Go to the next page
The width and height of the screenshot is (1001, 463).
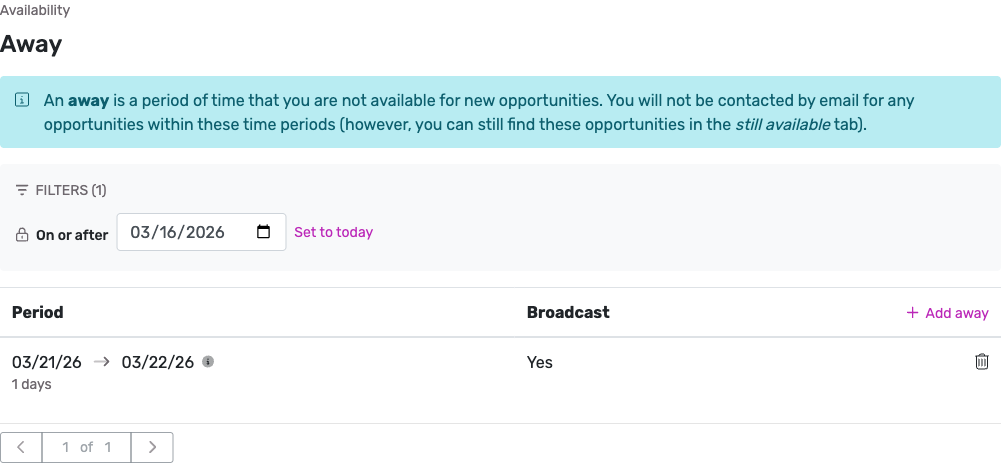coord(152,447)
